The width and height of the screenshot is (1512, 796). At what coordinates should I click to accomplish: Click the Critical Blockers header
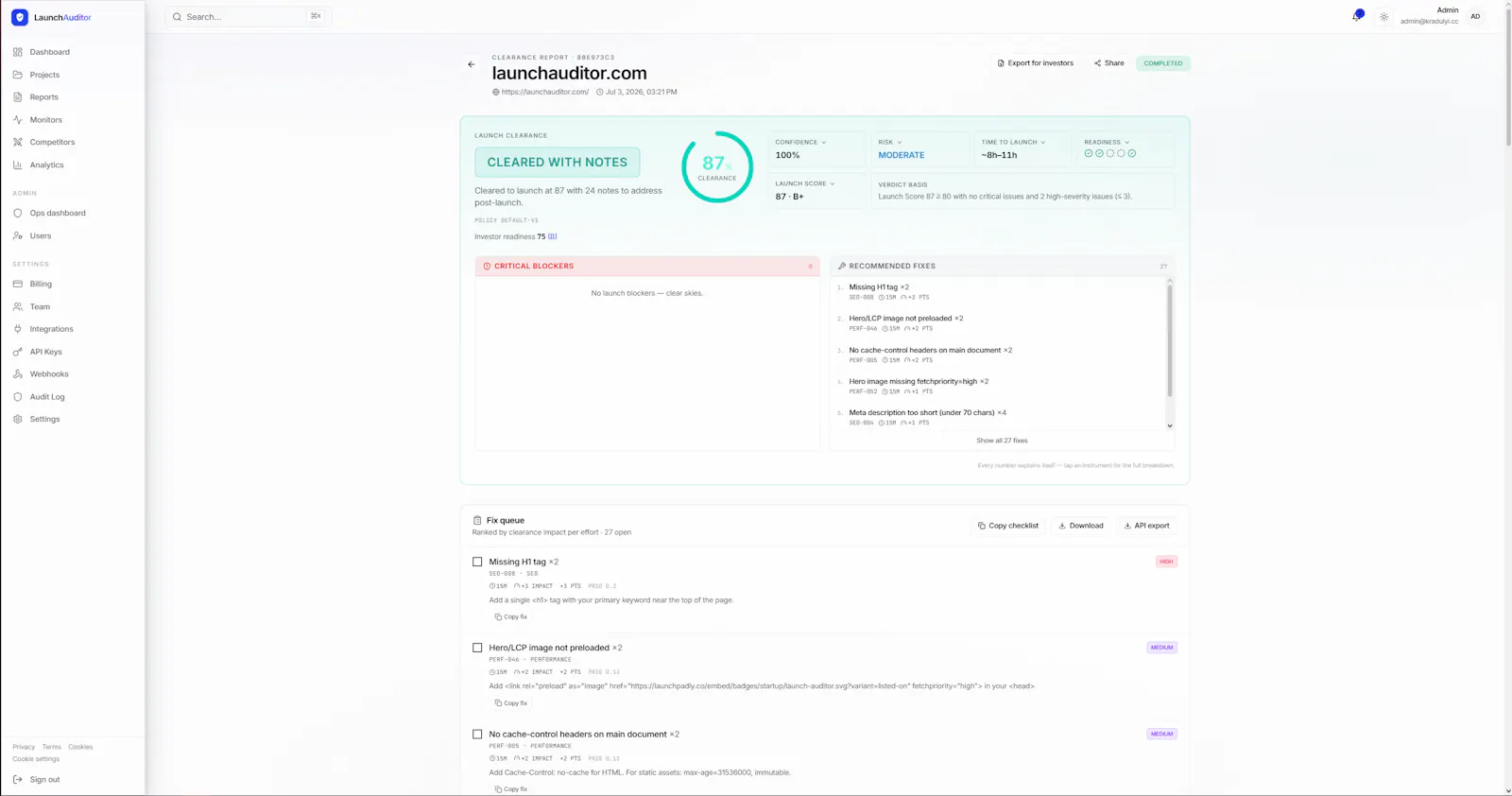point(647,266)
